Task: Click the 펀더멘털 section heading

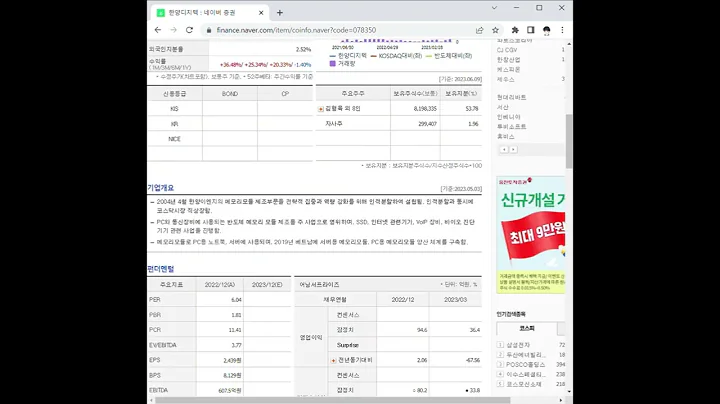Action: pyautogui.click(x=161, y=269)
